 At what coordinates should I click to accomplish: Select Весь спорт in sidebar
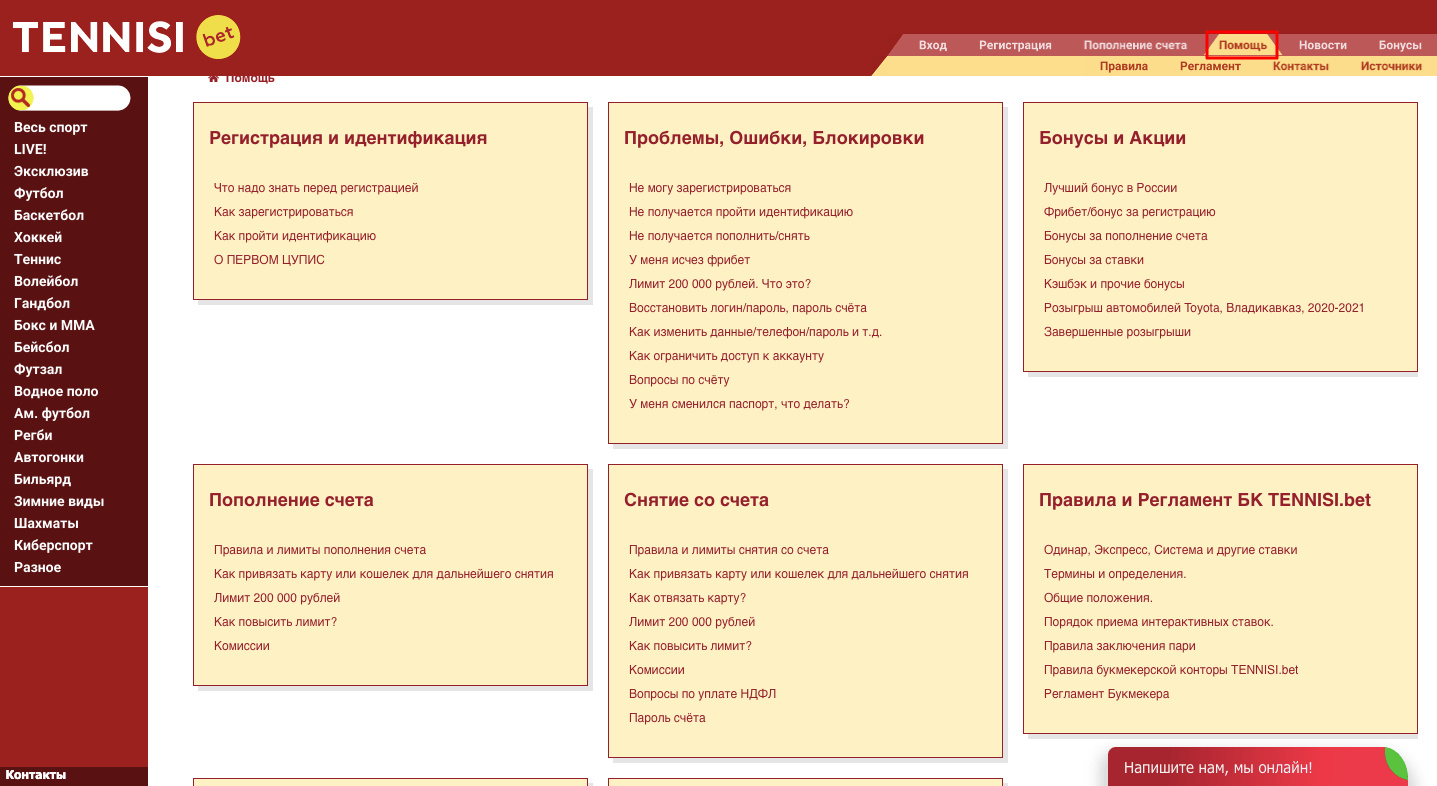pos(51,127)
